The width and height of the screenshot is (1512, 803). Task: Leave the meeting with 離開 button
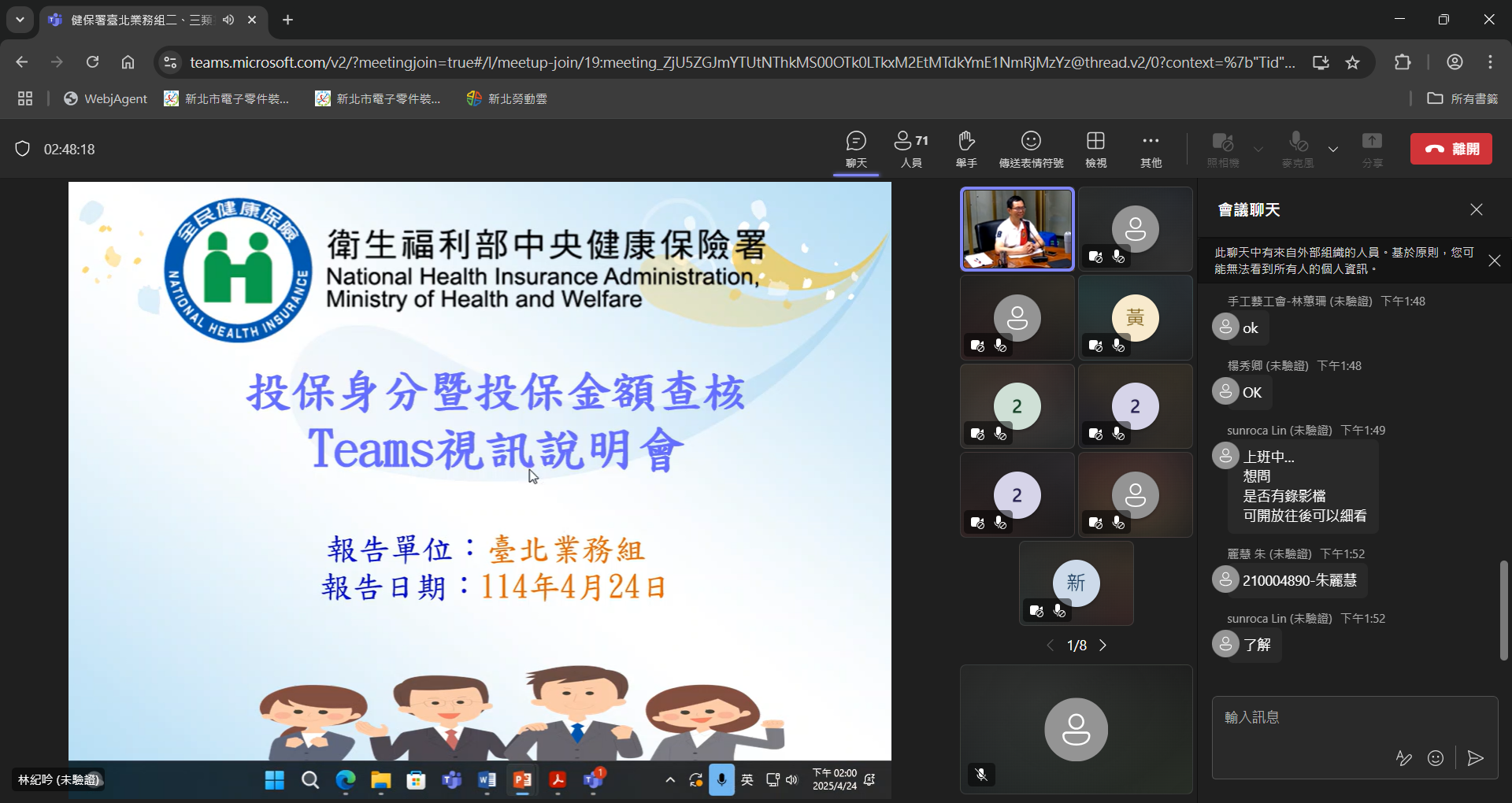point(1451,149)
